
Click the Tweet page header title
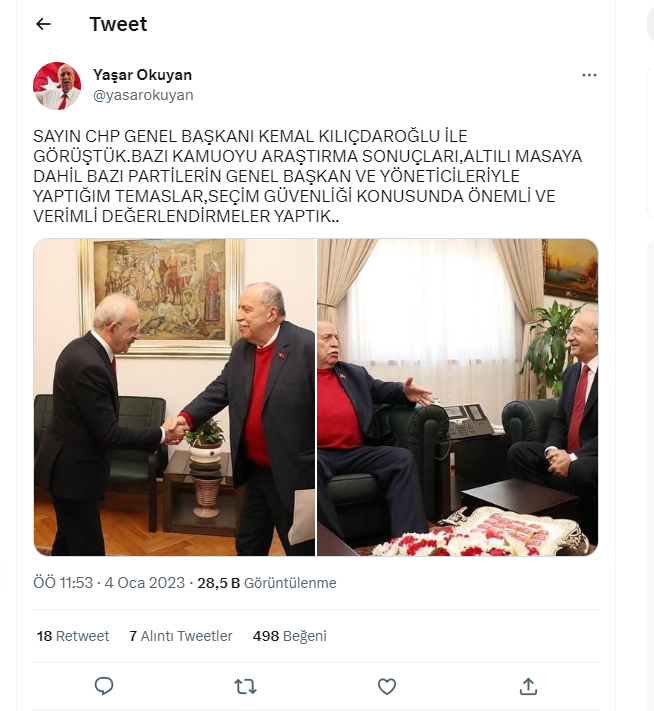pyautogui.click(x=118, y=24)
